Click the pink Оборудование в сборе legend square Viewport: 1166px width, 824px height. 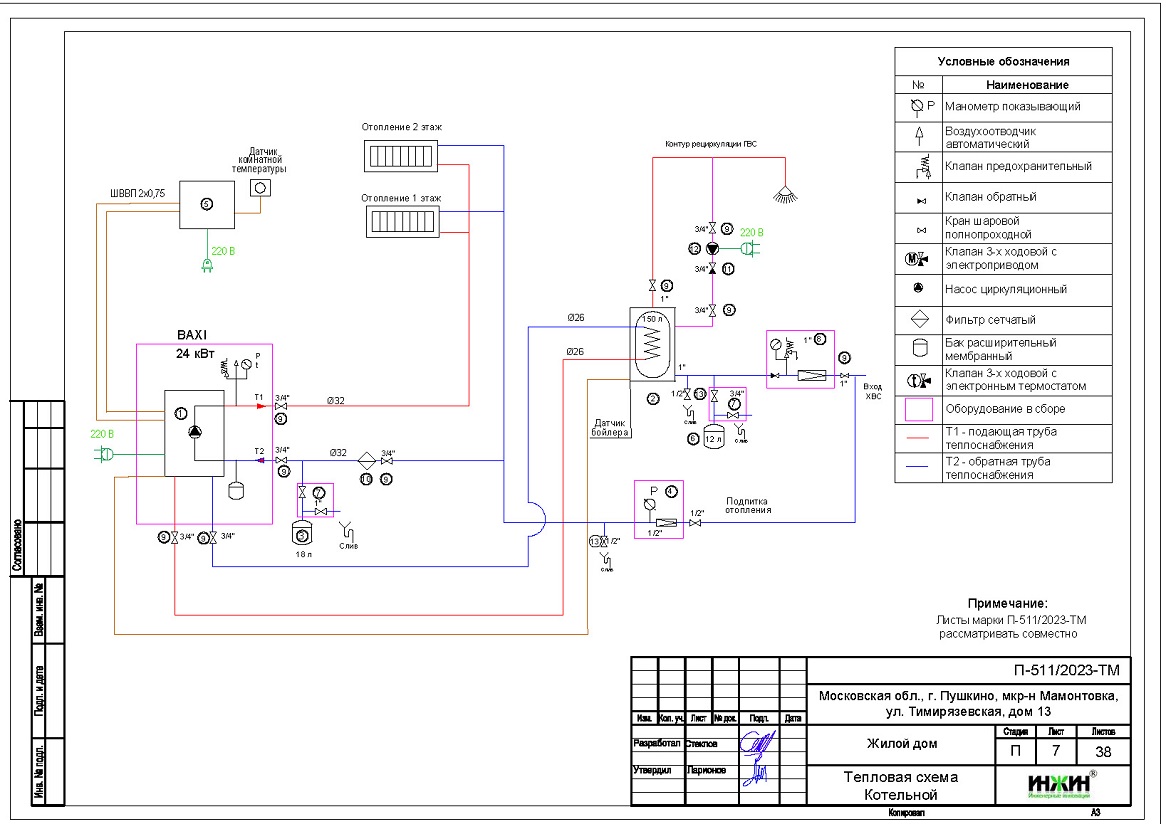pos(917,409)
